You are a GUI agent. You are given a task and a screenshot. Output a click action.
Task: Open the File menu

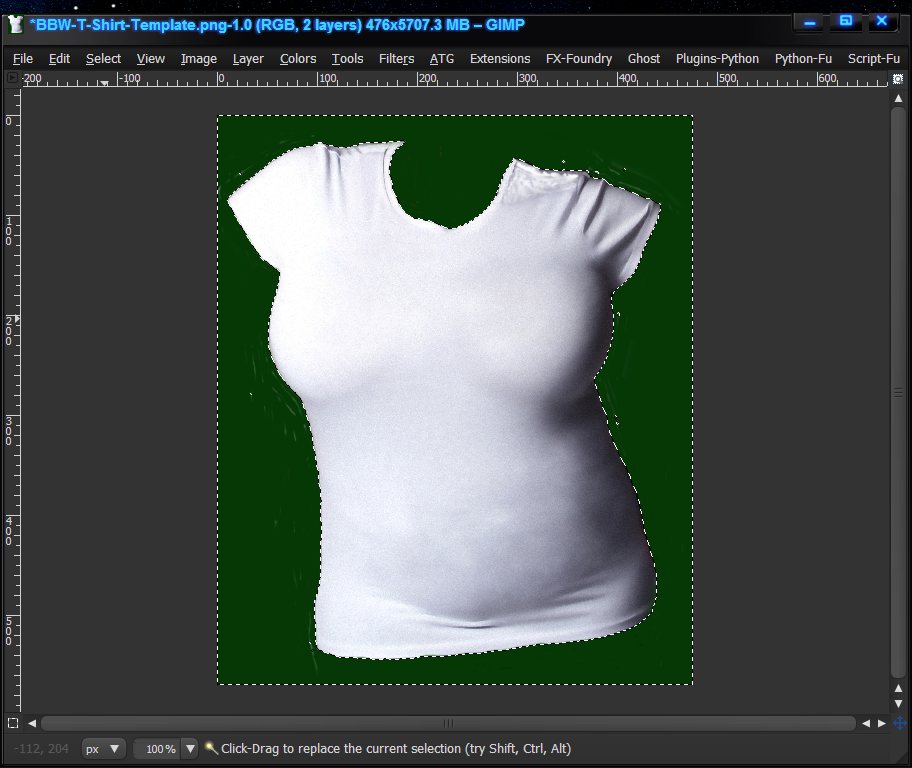[23, 59]
